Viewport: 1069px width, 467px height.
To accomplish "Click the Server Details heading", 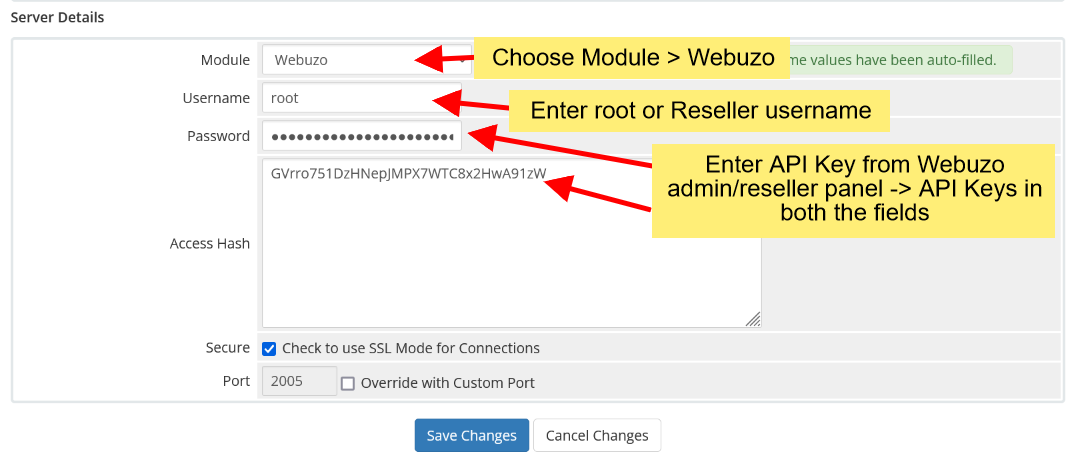I will click(x=57, y=17).
